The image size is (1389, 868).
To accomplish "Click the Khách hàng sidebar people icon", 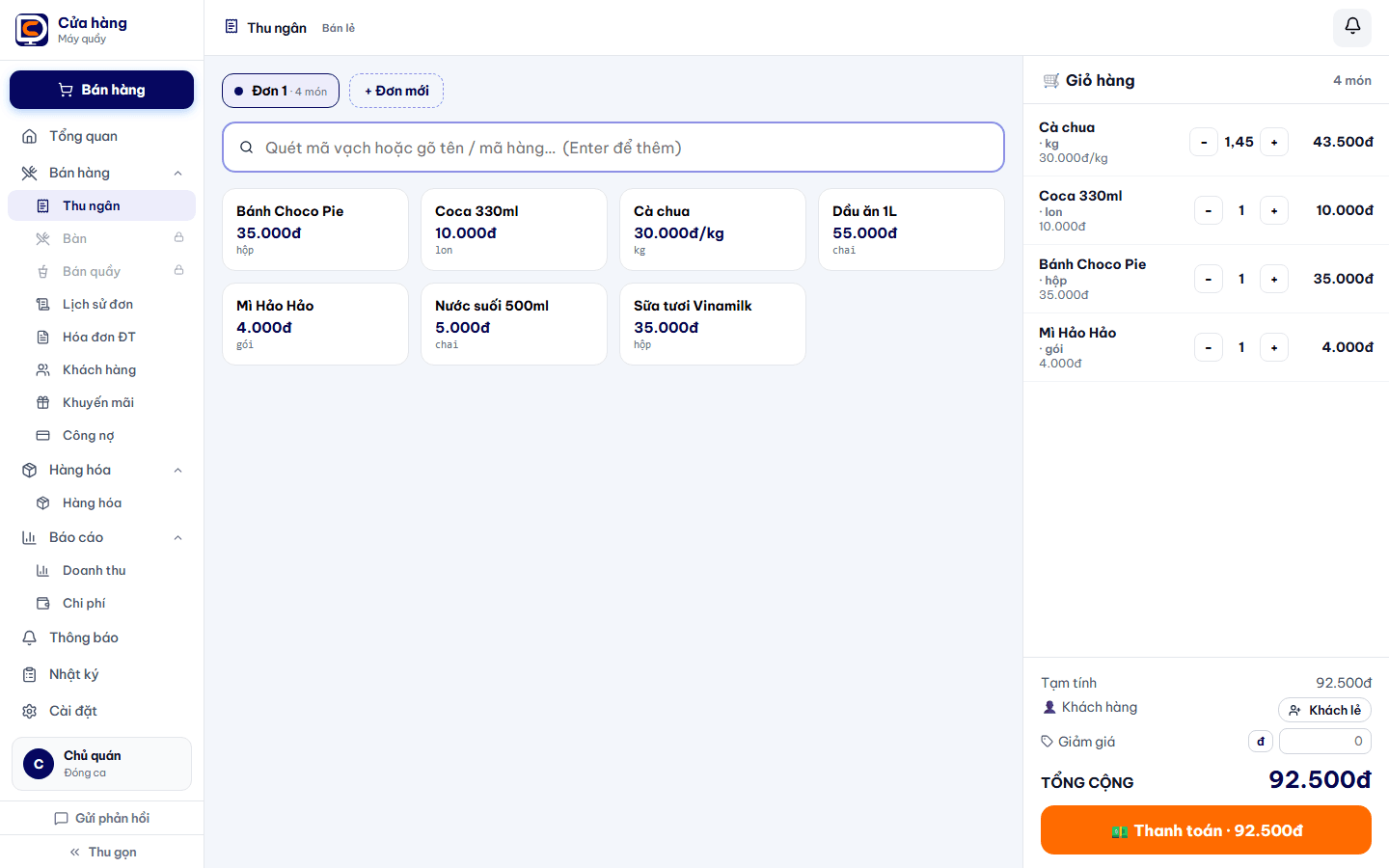I will (42, 369).
